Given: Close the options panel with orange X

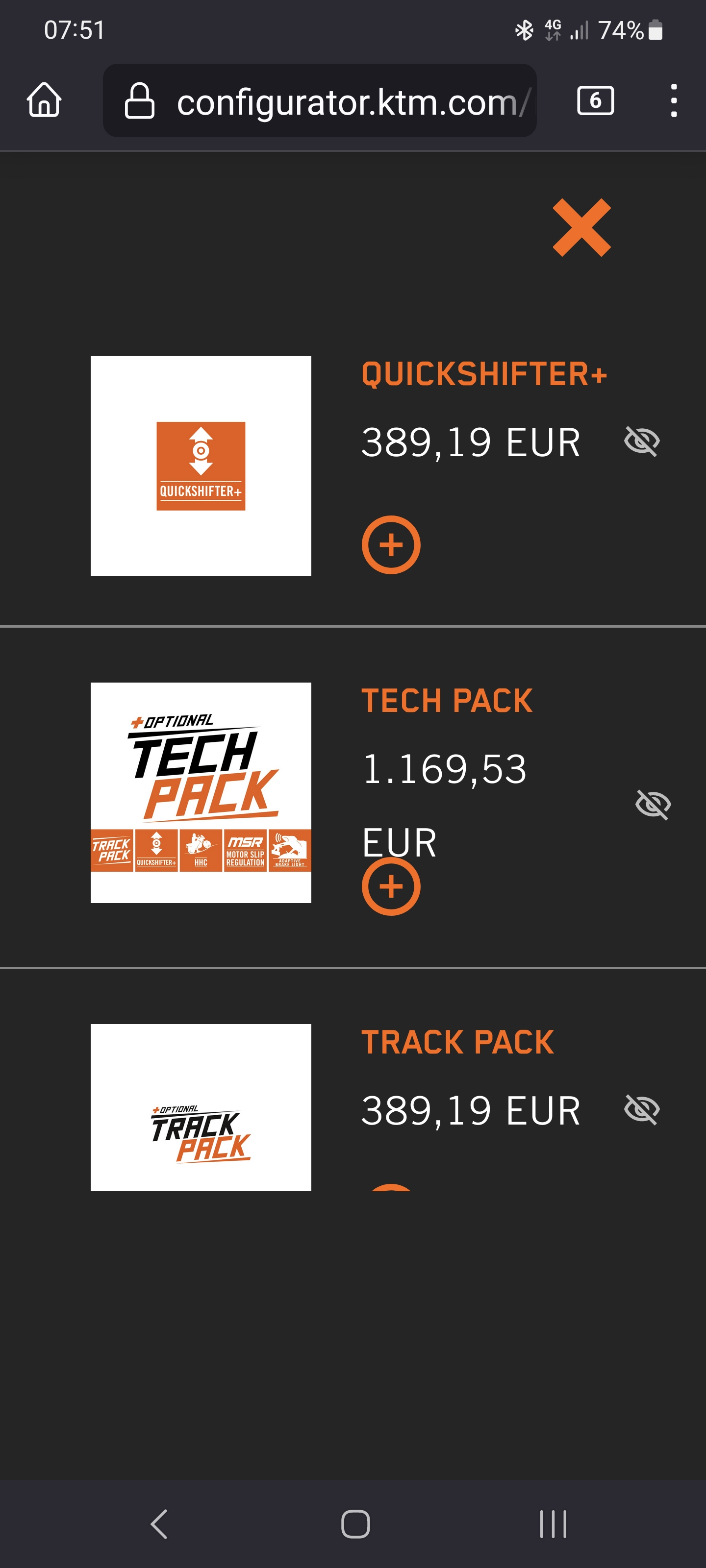Looking at the screenshot, I should point(582,228).
